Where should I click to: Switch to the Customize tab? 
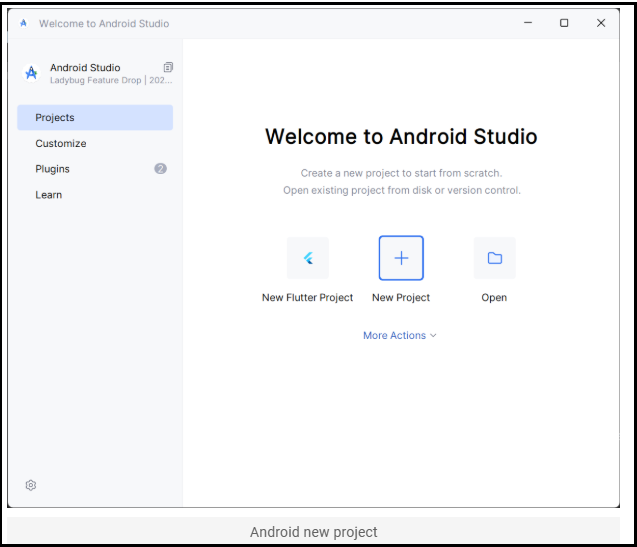(x=61, y=144)
